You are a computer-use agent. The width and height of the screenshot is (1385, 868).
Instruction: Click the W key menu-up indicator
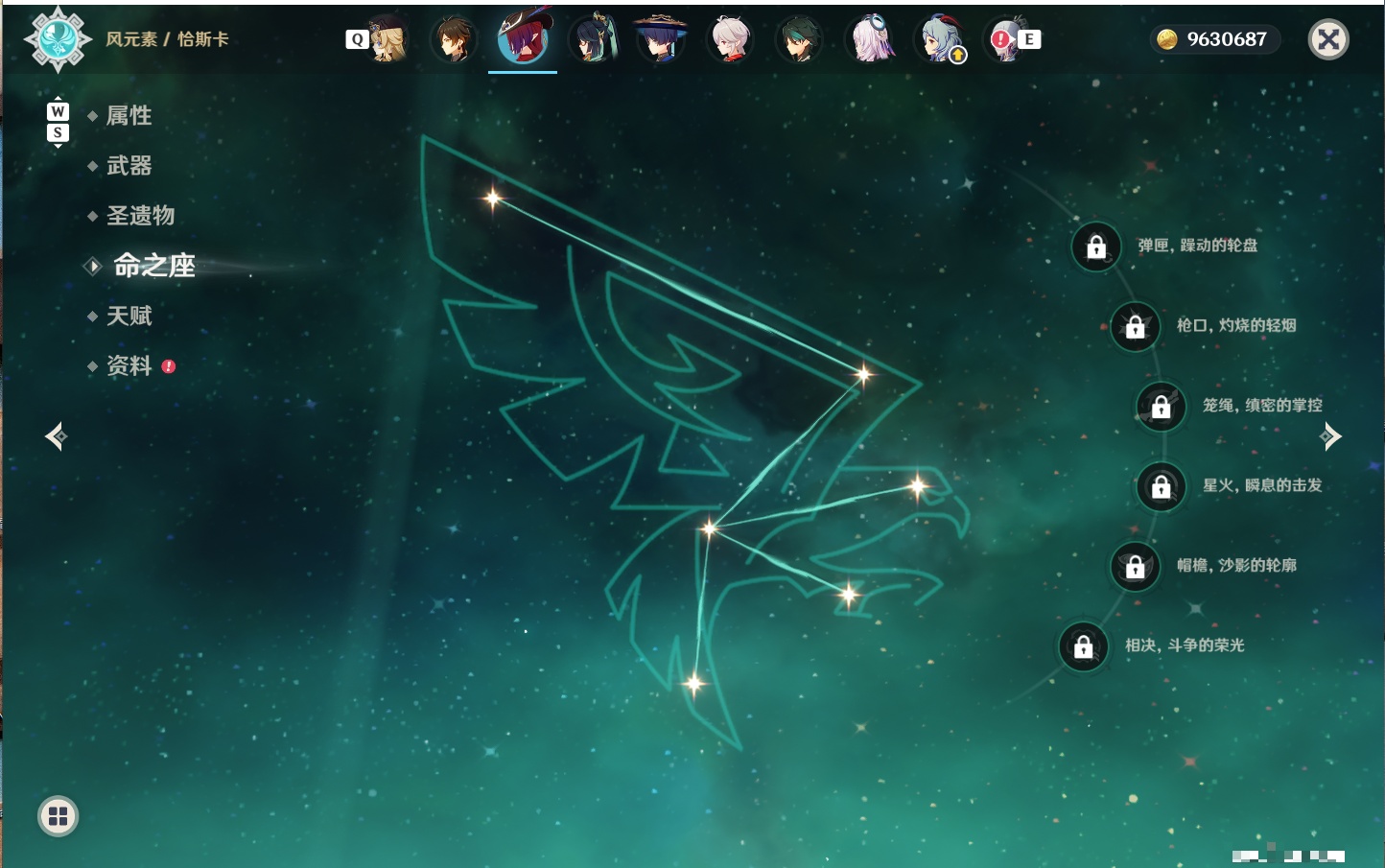coord(58,111)
